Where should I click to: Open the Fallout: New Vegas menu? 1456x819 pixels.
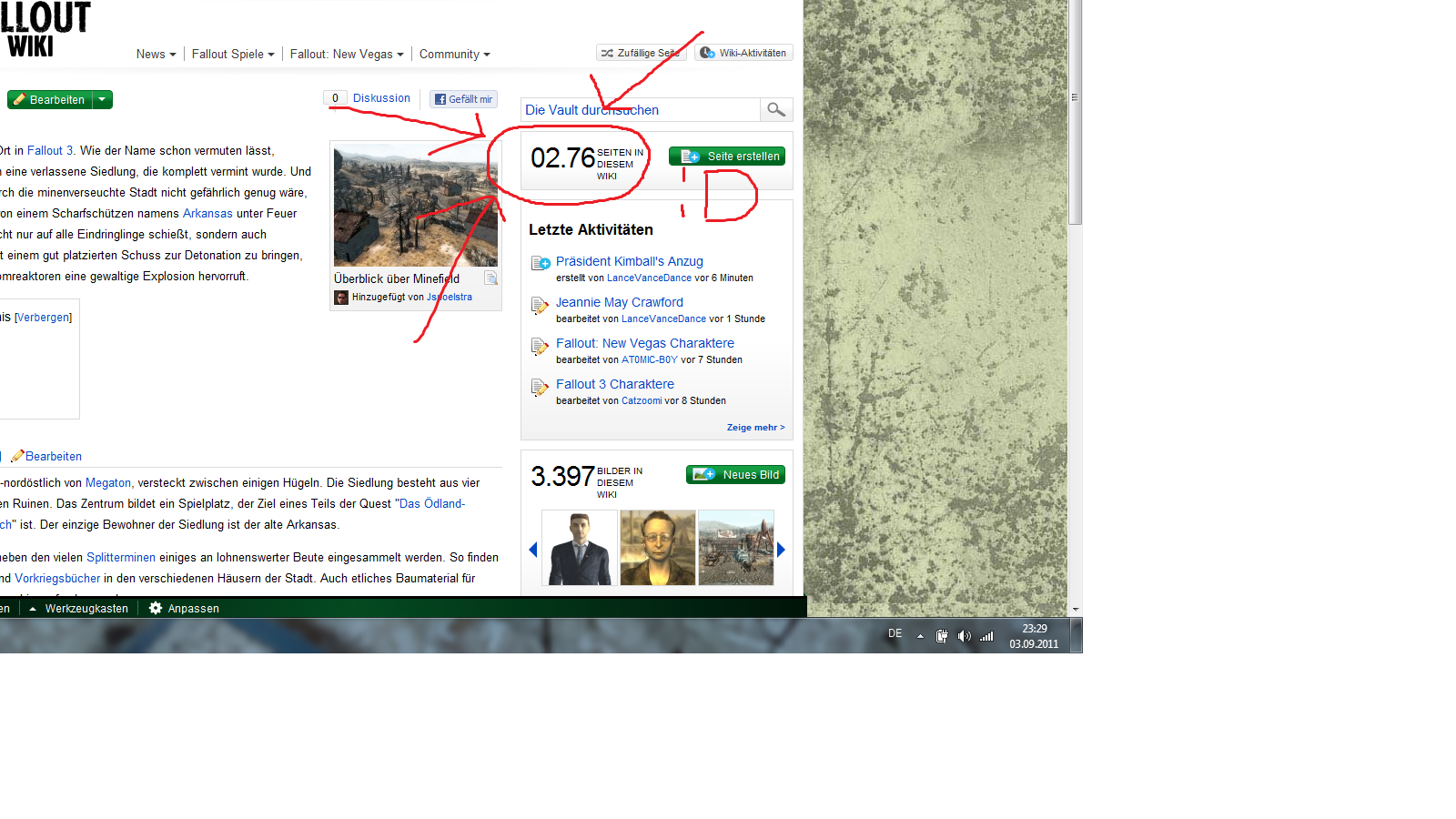tap(346, 55)
